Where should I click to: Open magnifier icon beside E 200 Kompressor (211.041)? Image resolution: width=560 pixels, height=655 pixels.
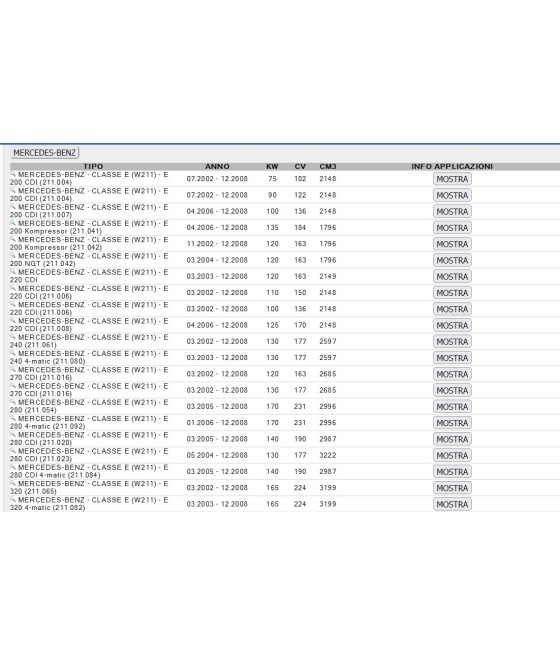13,223
